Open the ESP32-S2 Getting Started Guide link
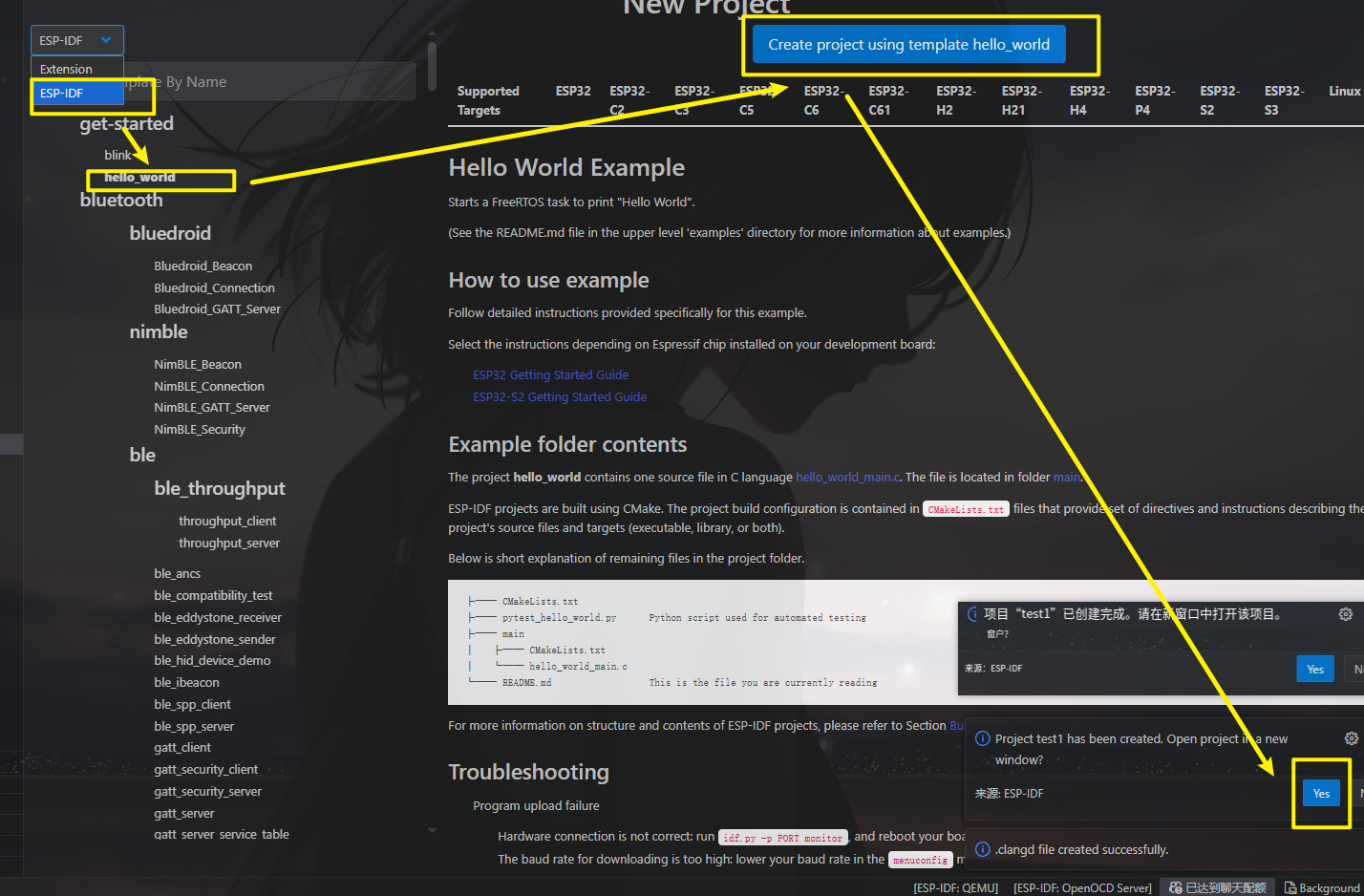 point(560,396)
